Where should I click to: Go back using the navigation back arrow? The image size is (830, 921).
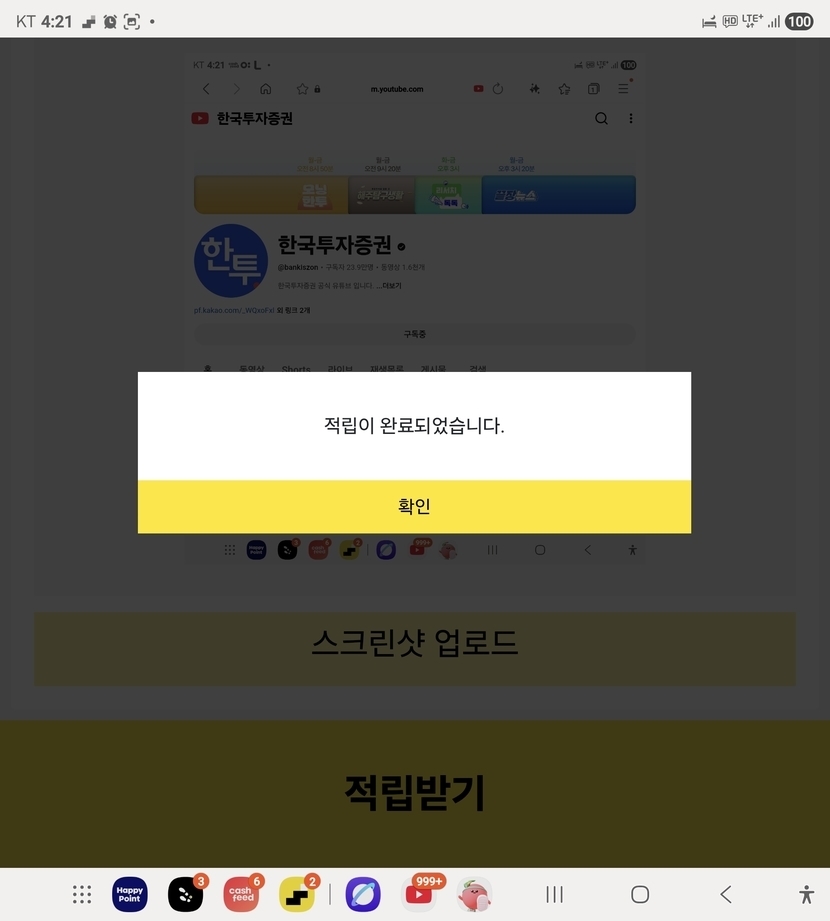point(726,895)
